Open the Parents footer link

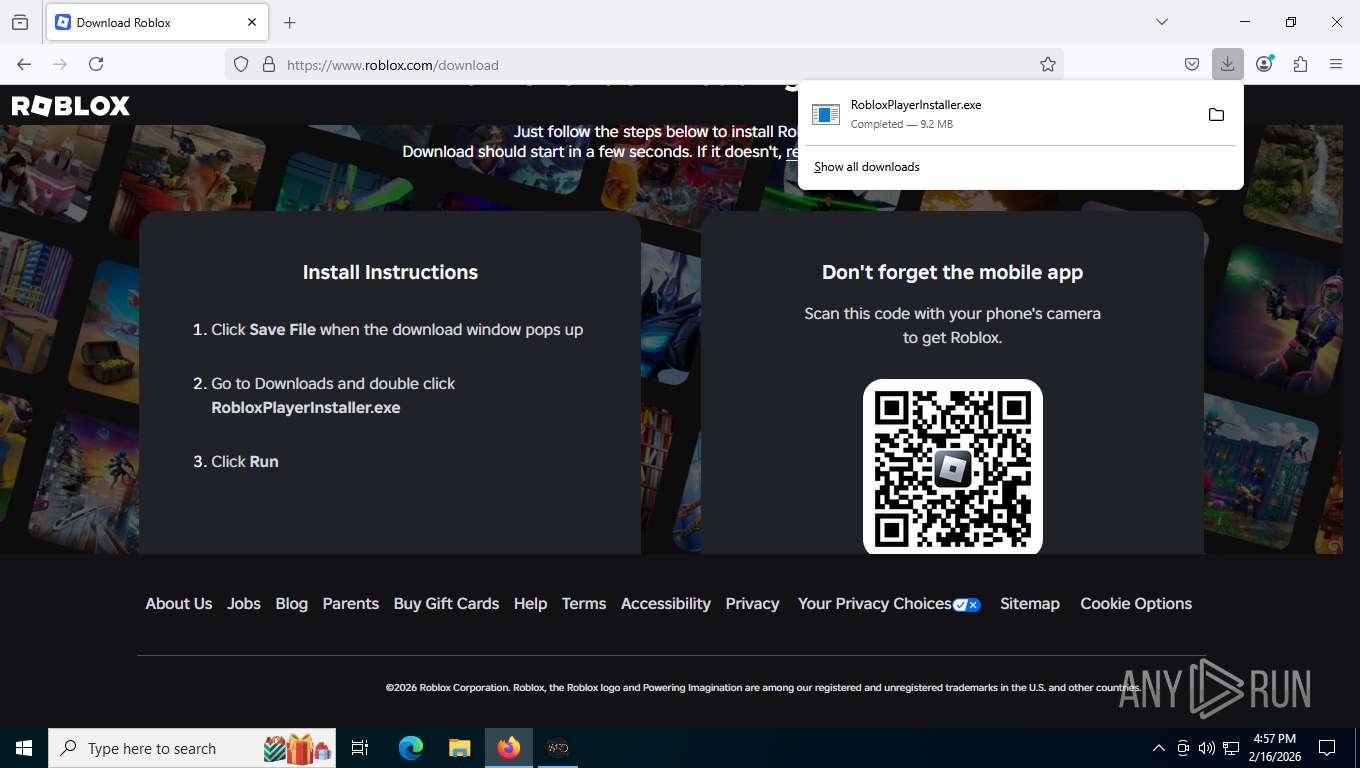coord(351,604)
